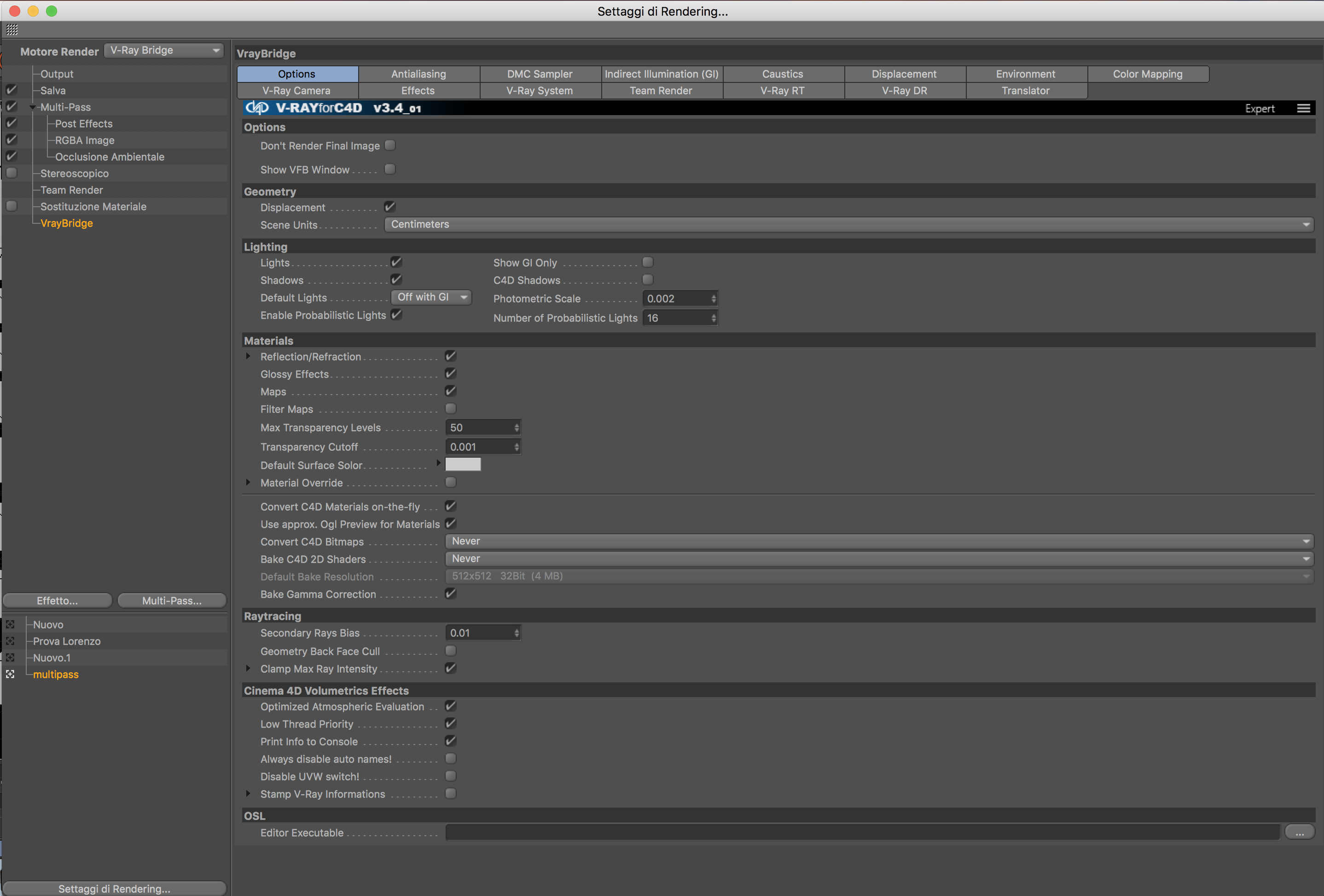Viewport: 1324px width, 896px height.
Task: Click the active preset icon beside multipass
Action: click(x=10, y=674)
